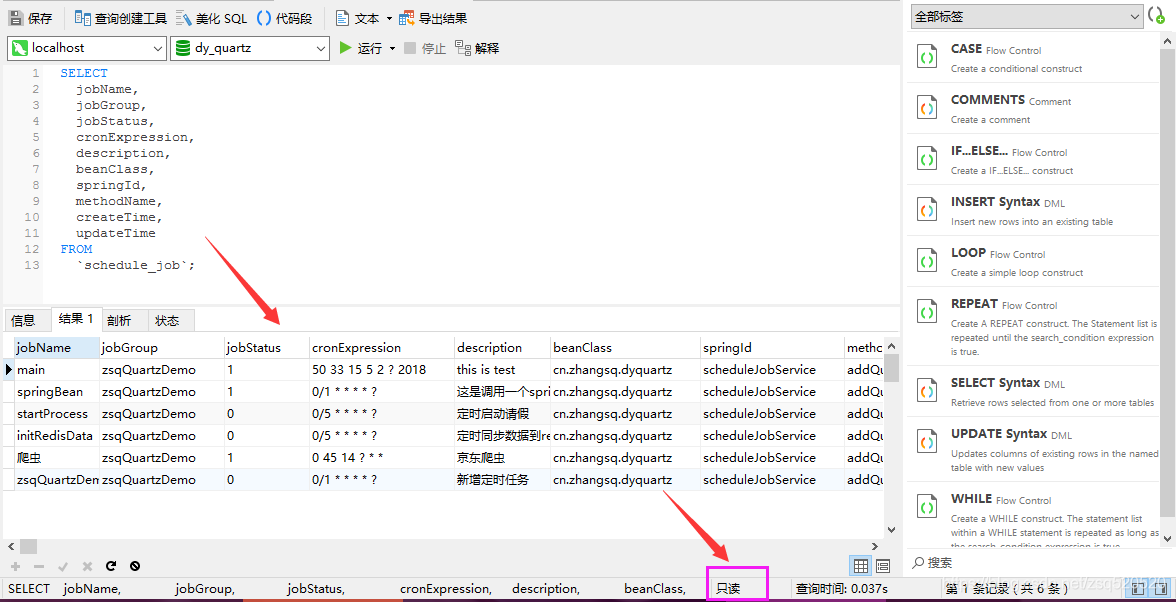
Task: Click Export Result (导出结果)
Action: pyautogui.click(x=432, y=18)
